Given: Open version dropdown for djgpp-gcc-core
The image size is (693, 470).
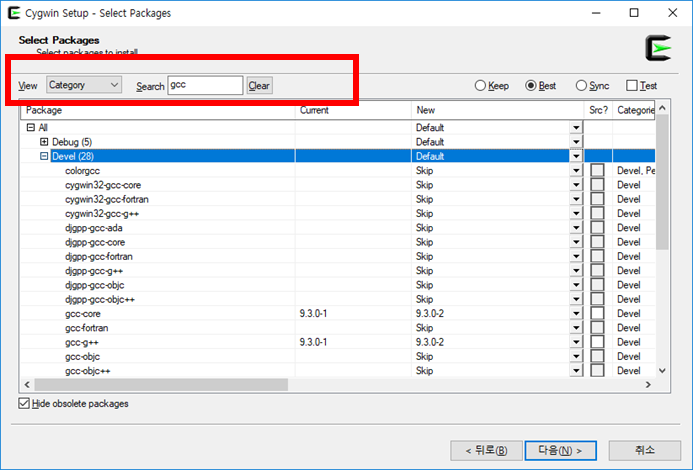Looking at the screenshot, I should click(x=576, y=242).
